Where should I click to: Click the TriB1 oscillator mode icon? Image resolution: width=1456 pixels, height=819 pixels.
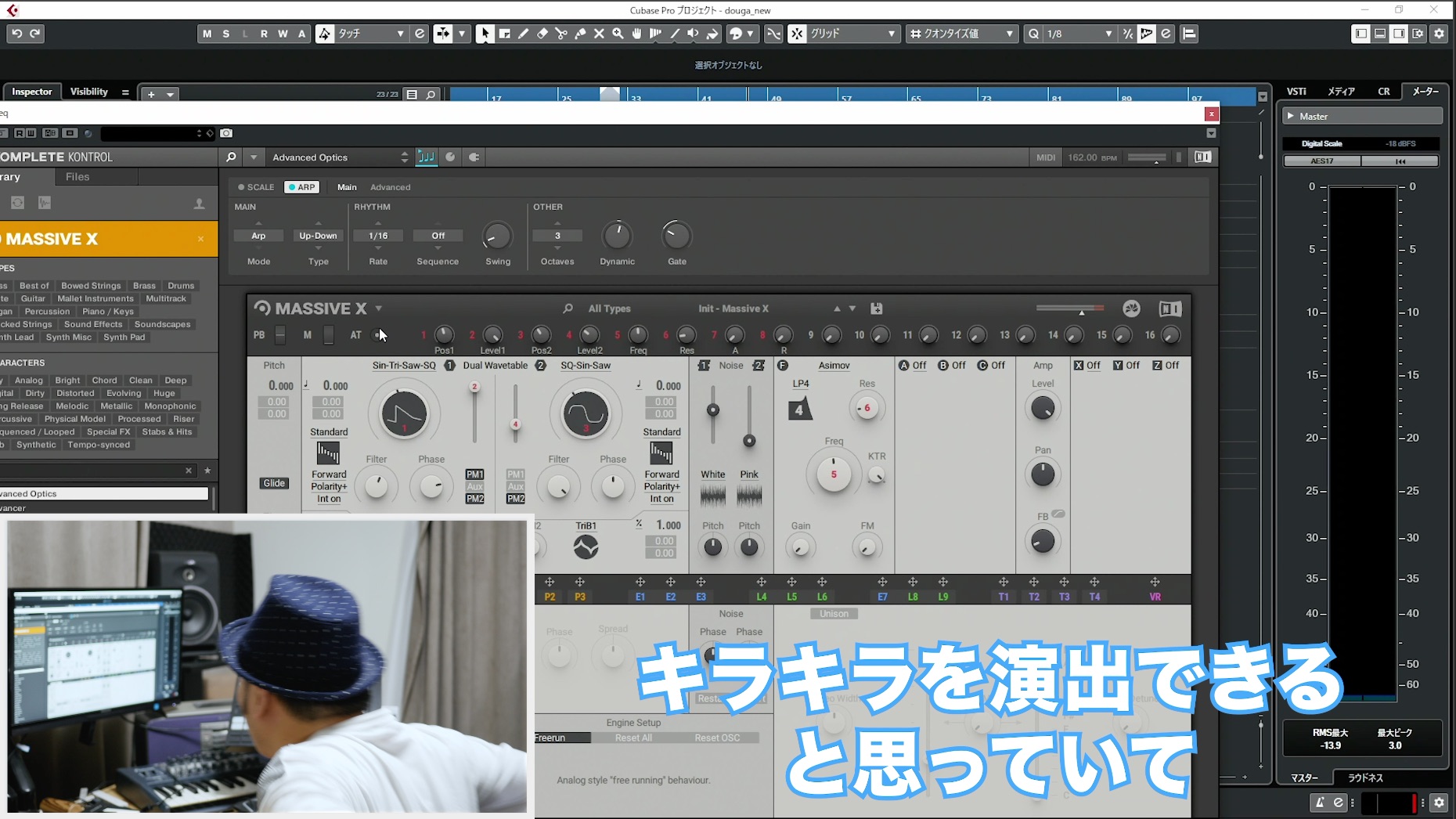586,547
